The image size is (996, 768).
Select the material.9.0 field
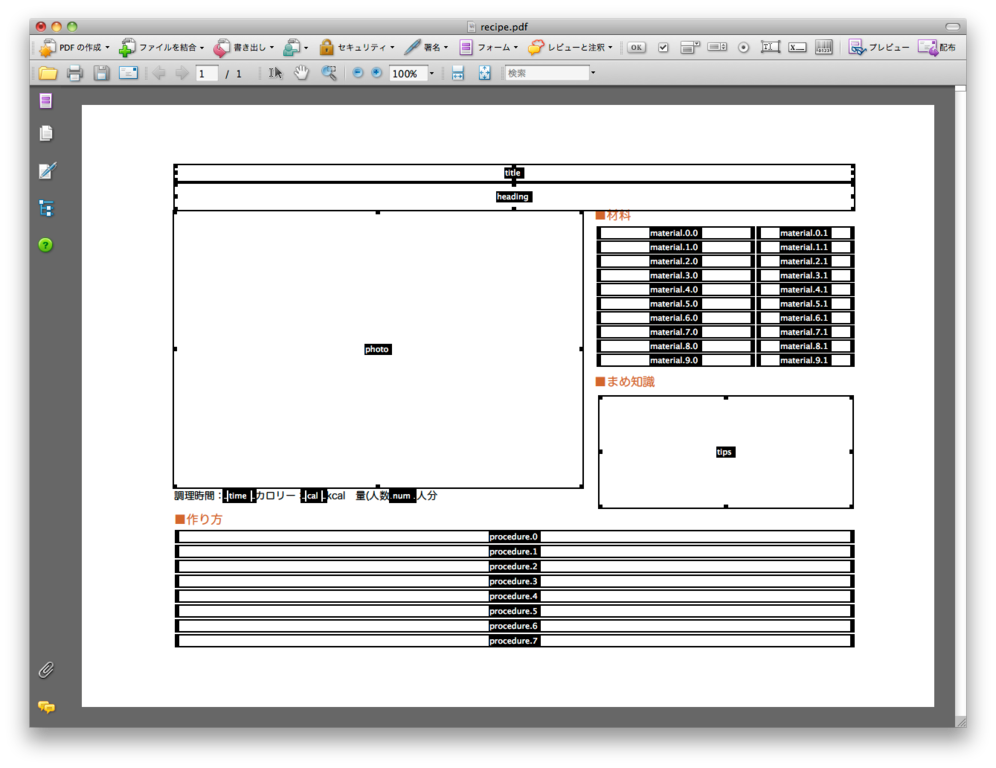(675, 360)
